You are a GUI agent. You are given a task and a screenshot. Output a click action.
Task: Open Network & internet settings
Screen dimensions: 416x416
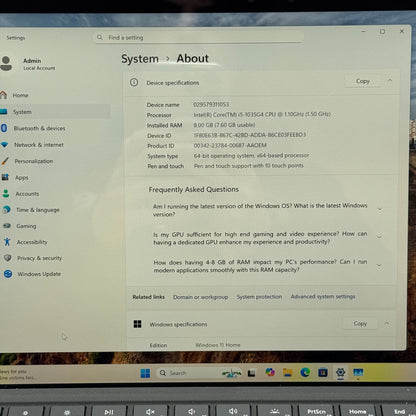tap(39, 145)
